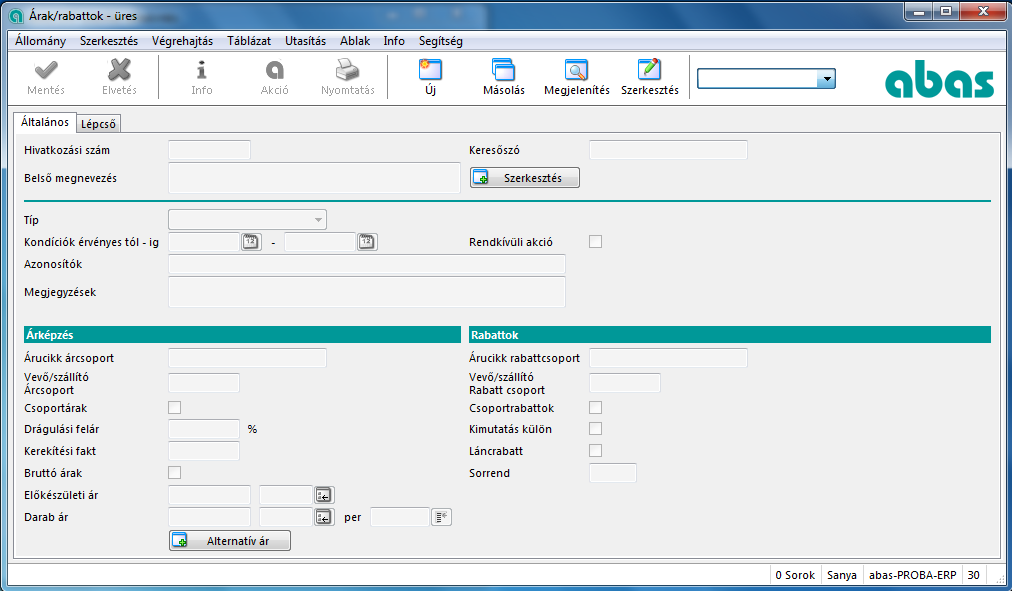Focus the Árucikk rabattcsoport field

tap(668, 358)
